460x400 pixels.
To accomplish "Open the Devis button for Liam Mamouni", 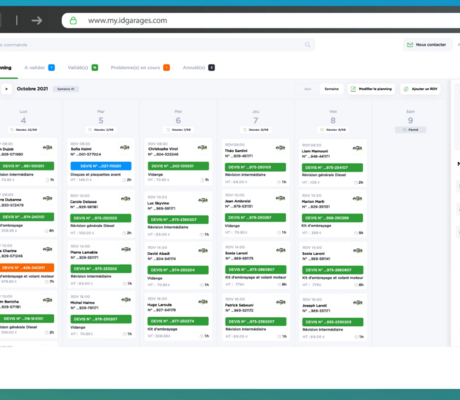I will [332, 168].
